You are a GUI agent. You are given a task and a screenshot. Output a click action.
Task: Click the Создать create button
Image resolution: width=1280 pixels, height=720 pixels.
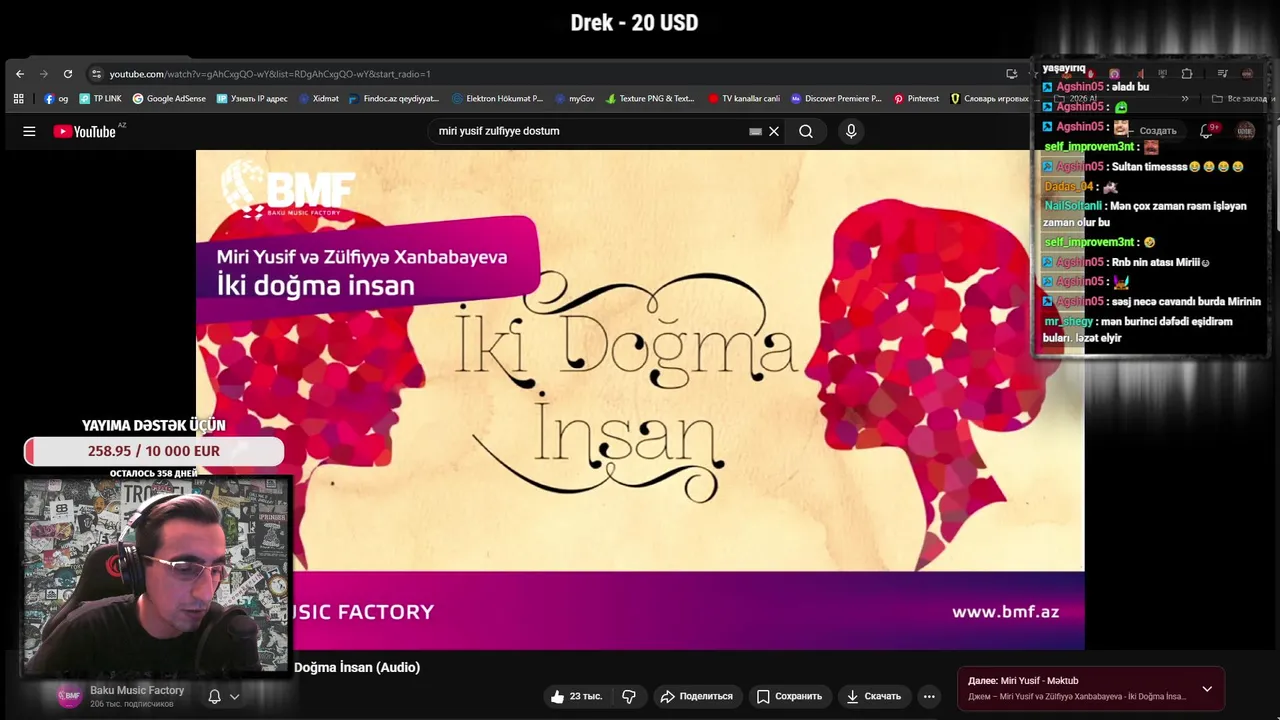pos(1150,131)
